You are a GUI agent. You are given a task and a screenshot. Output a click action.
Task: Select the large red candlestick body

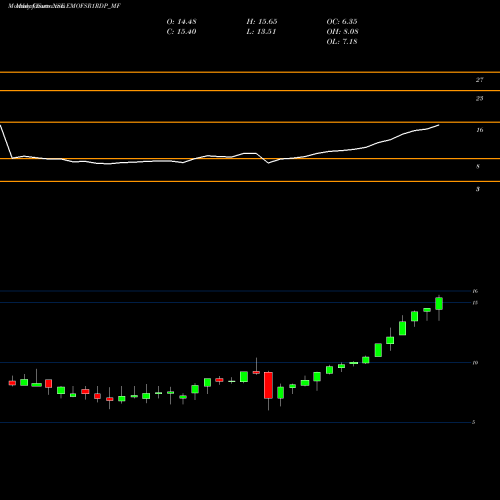pyautogui.click(x=268, y=385)
